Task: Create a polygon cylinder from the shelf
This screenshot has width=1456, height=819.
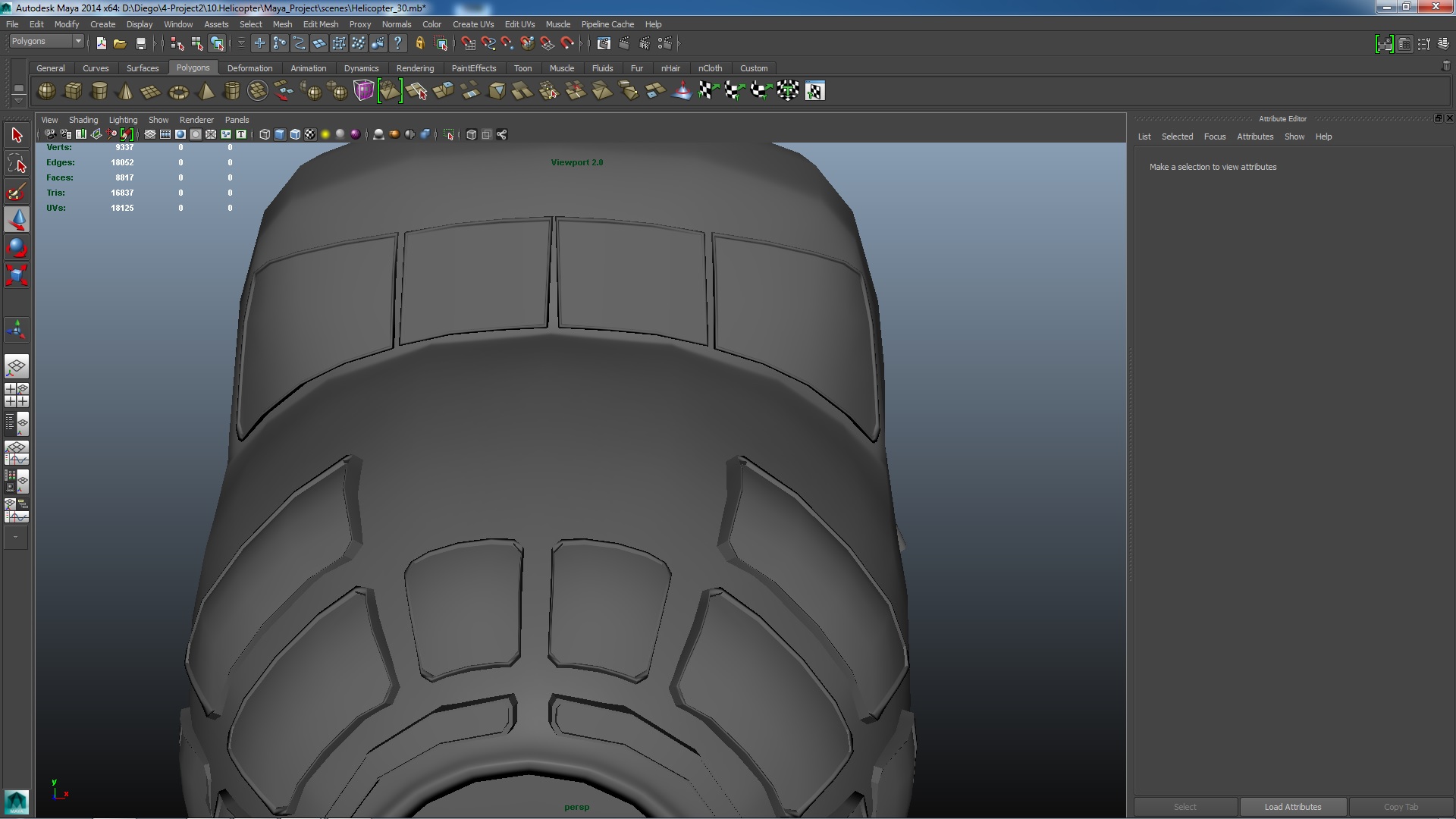Action: pyautogui.click(x=99, y=91)
